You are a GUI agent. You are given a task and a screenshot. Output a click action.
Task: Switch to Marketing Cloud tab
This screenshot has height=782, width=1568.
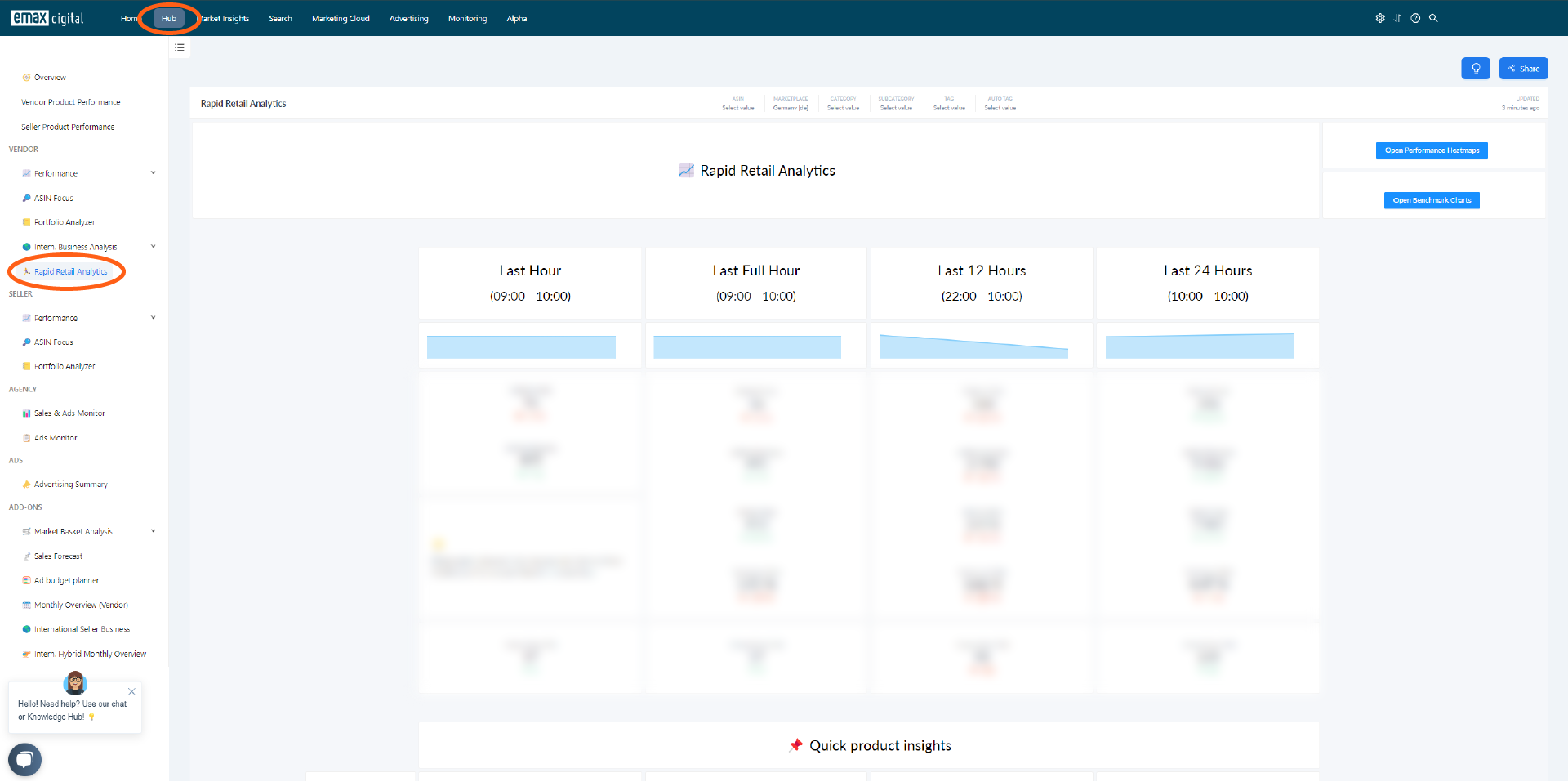pos(341,18)
